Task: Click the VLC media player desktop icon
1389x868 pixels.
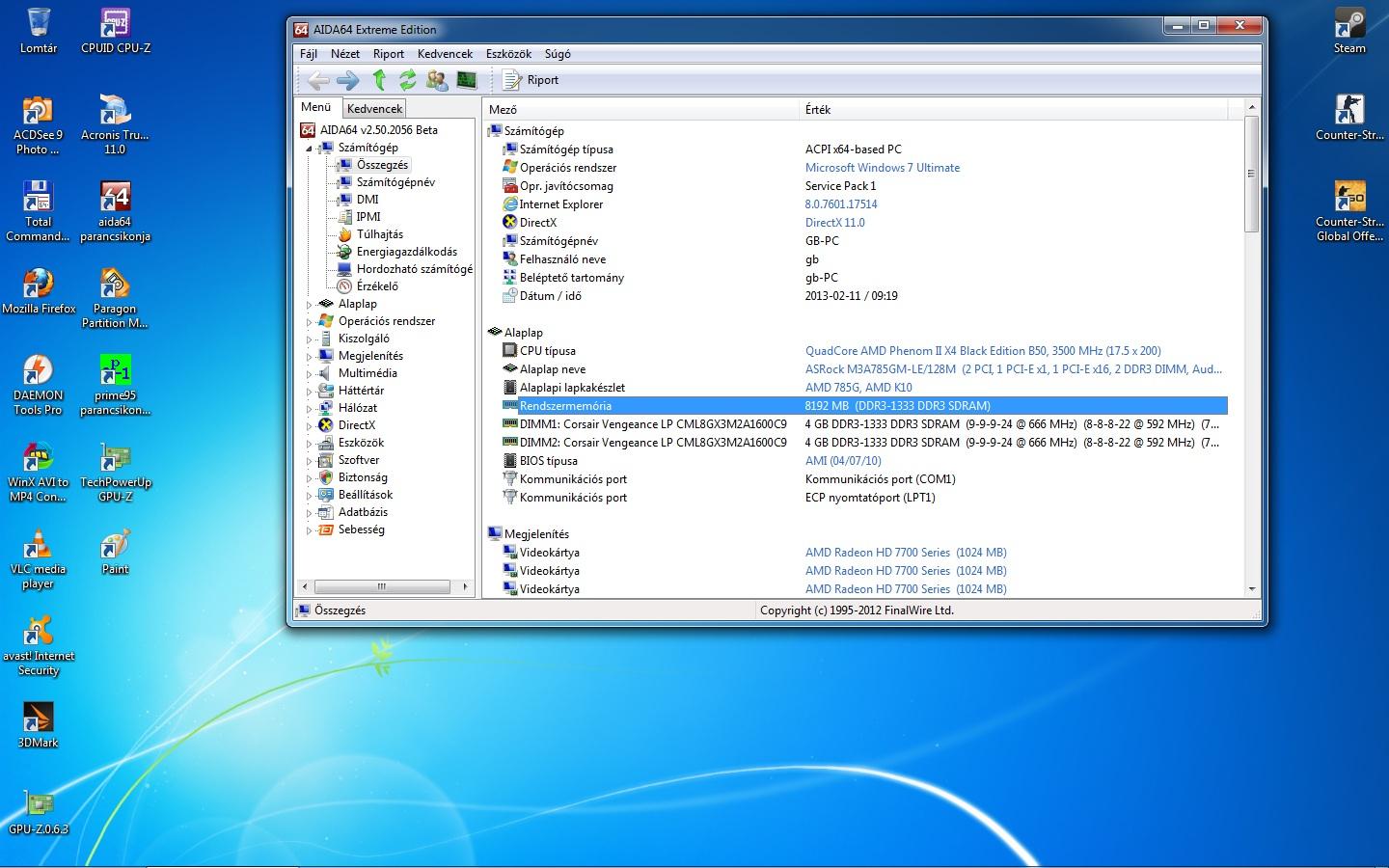Action: [38, 558]
